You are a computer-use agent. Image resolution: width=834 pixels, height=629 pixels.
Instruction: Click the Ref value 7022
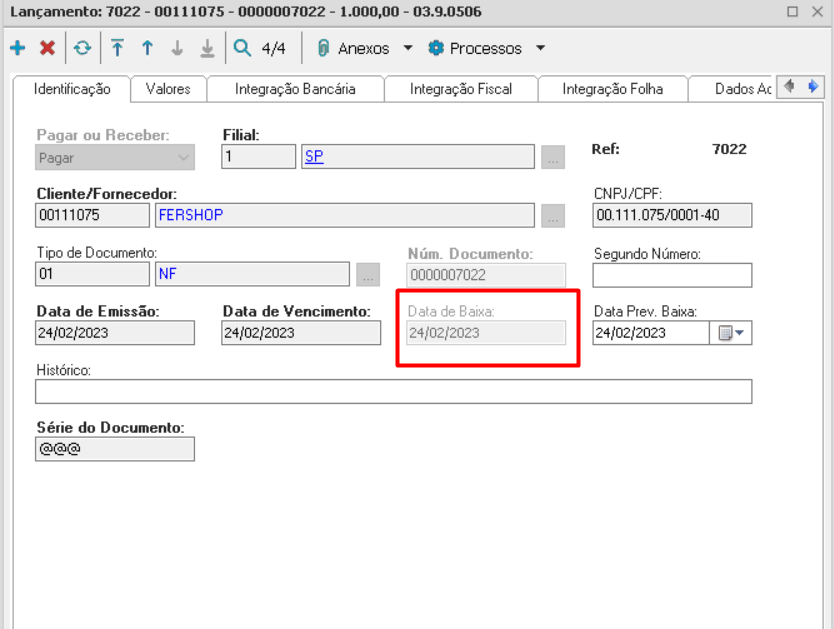(729, 149)
